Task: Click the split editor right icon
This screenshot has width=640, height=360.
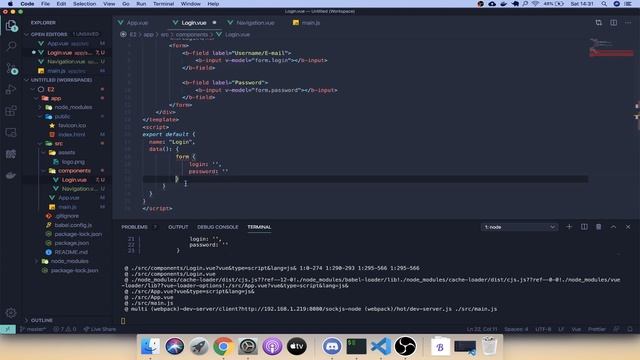Action: tap(613, 23)
